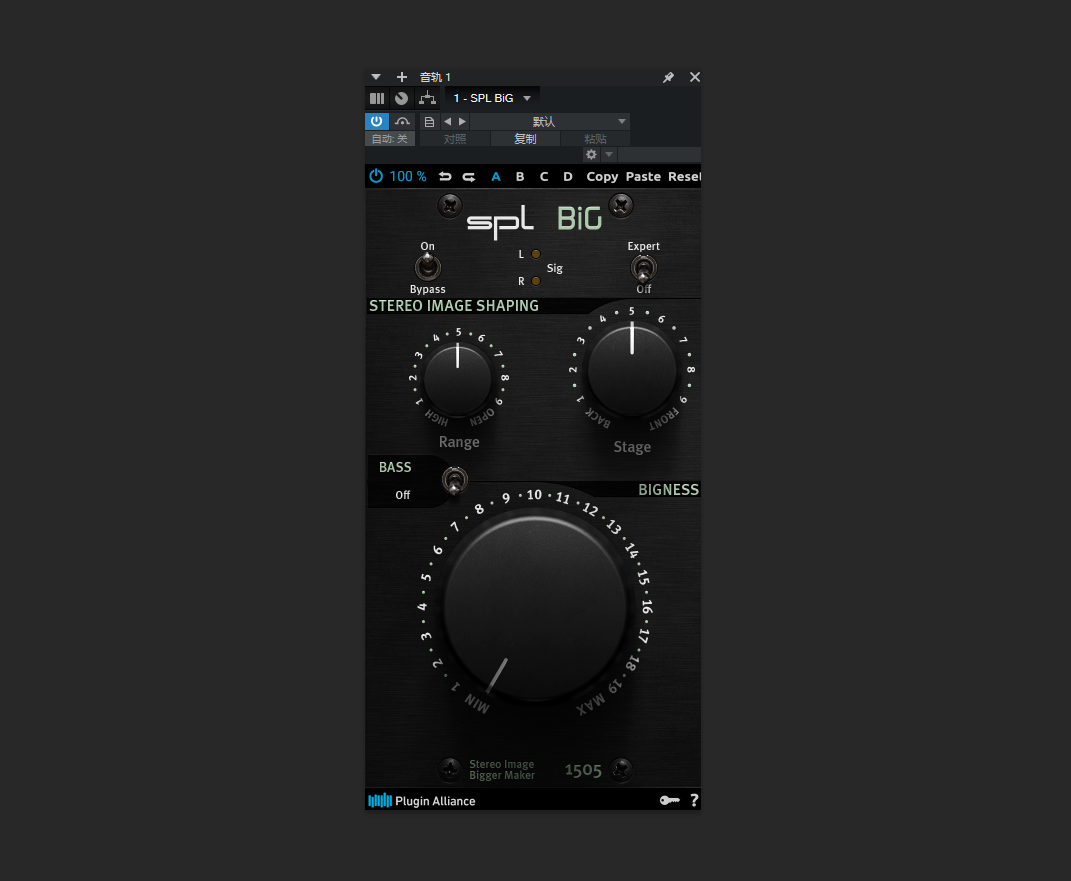Click the 自动: 关 automation mode button
1071x881 pixels.
(x=390, y=139)
